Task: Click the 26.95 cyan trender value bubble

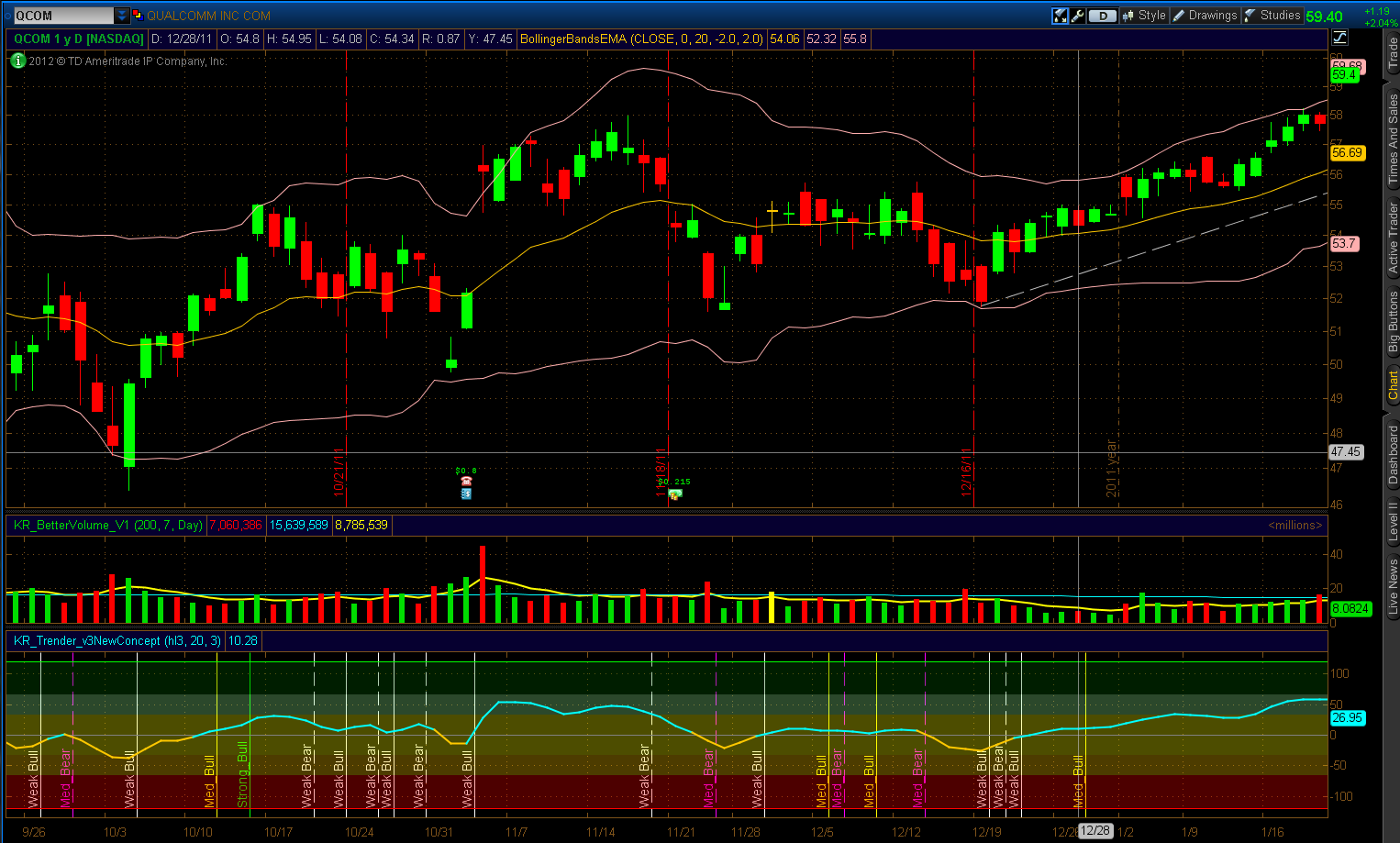Action: (1347, 718)
